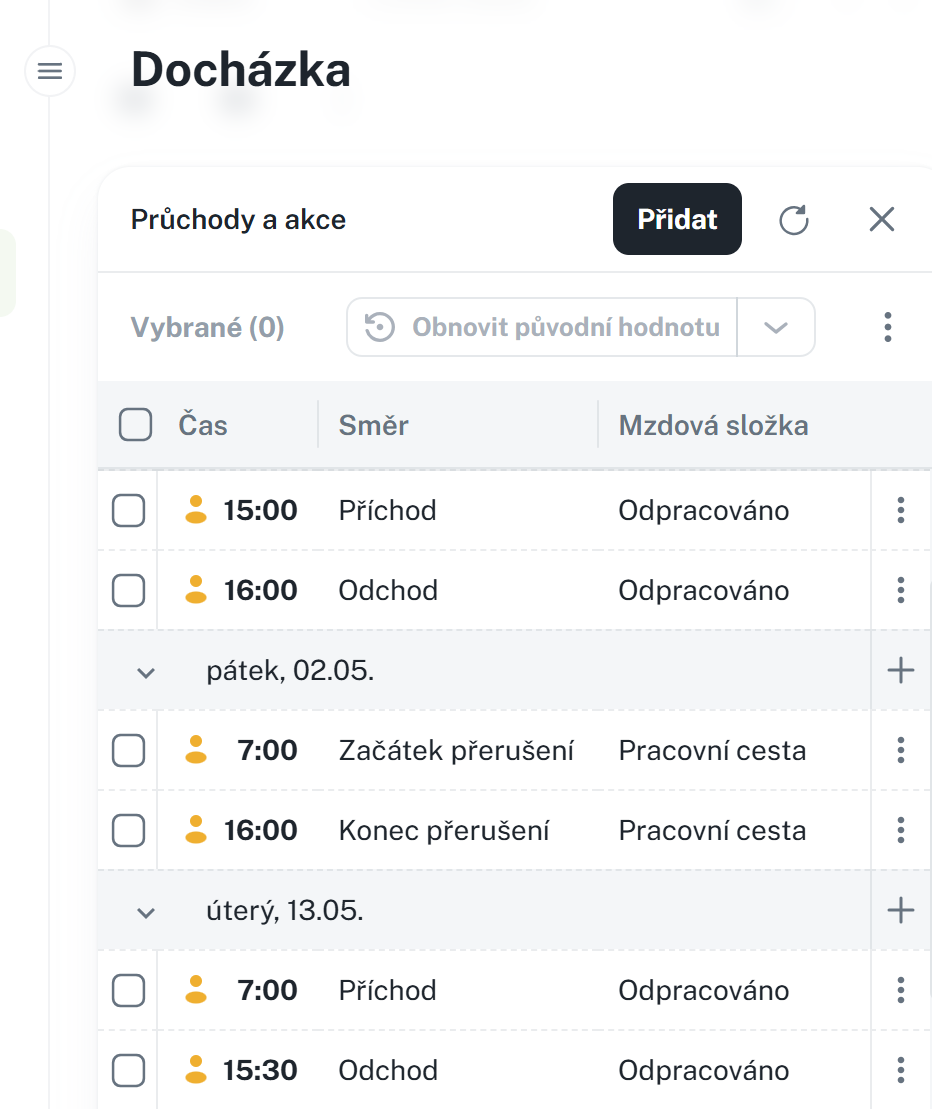Collapse the úterý, 13.05. group
The width and height of the screenshot is (932, 1109).
pyautogui.click(x=146, y=912)
